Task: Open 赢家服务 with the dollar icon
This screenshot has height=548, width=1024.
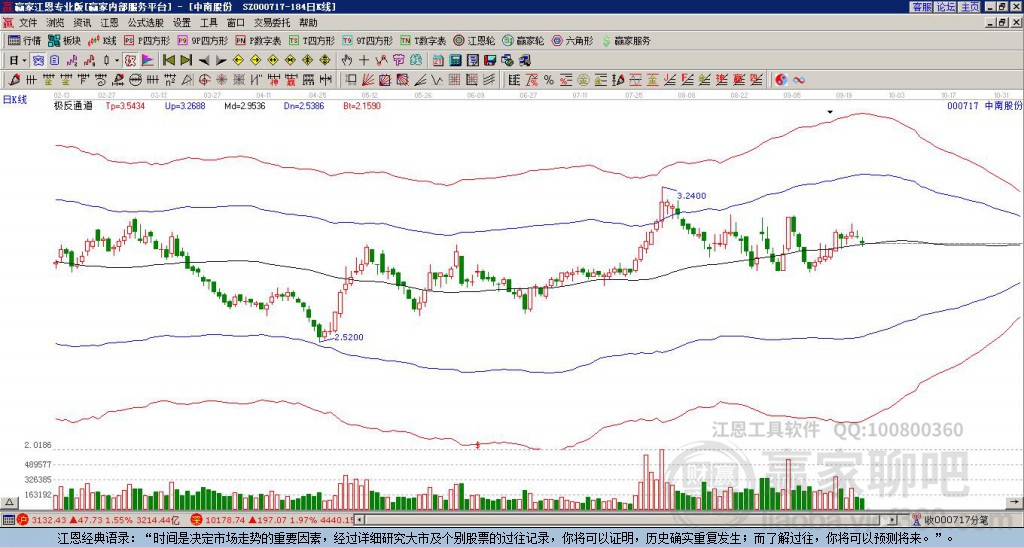Action: click(626, 40)
